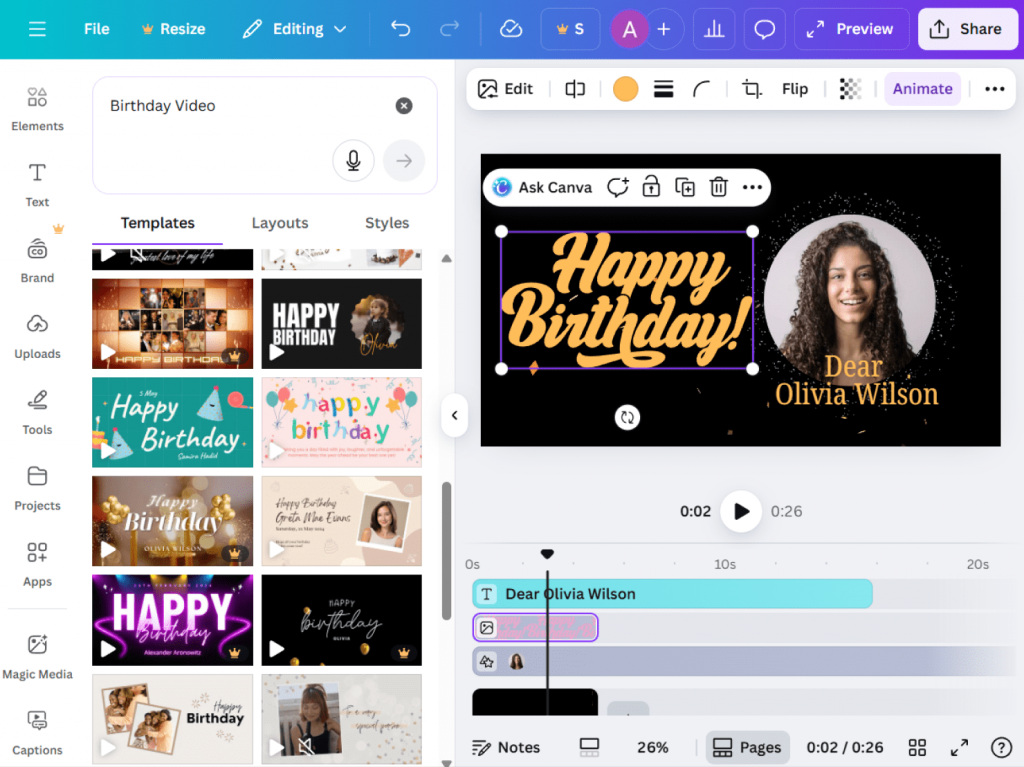Check cloud save status icon
Viewport: 1024px width, 767px height.
click(511, 29)
